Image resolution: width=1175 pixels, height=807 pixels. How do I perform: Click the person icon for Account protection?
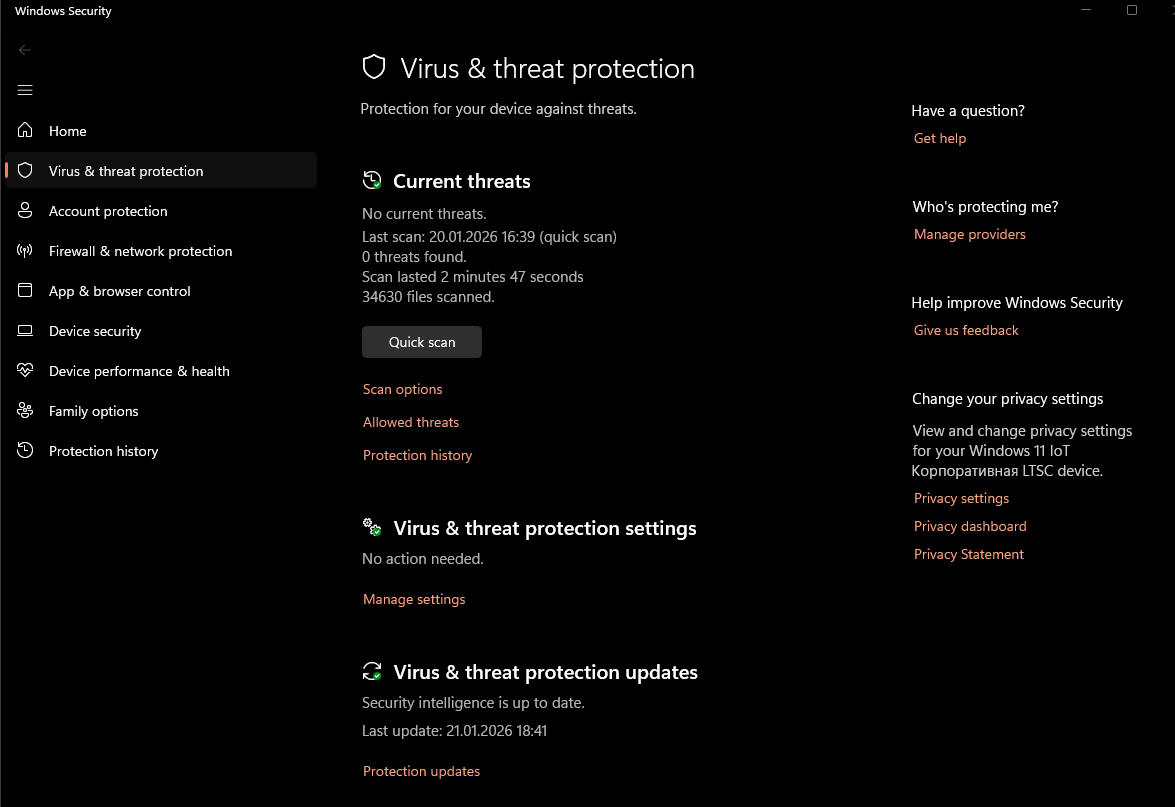[26, 211]
